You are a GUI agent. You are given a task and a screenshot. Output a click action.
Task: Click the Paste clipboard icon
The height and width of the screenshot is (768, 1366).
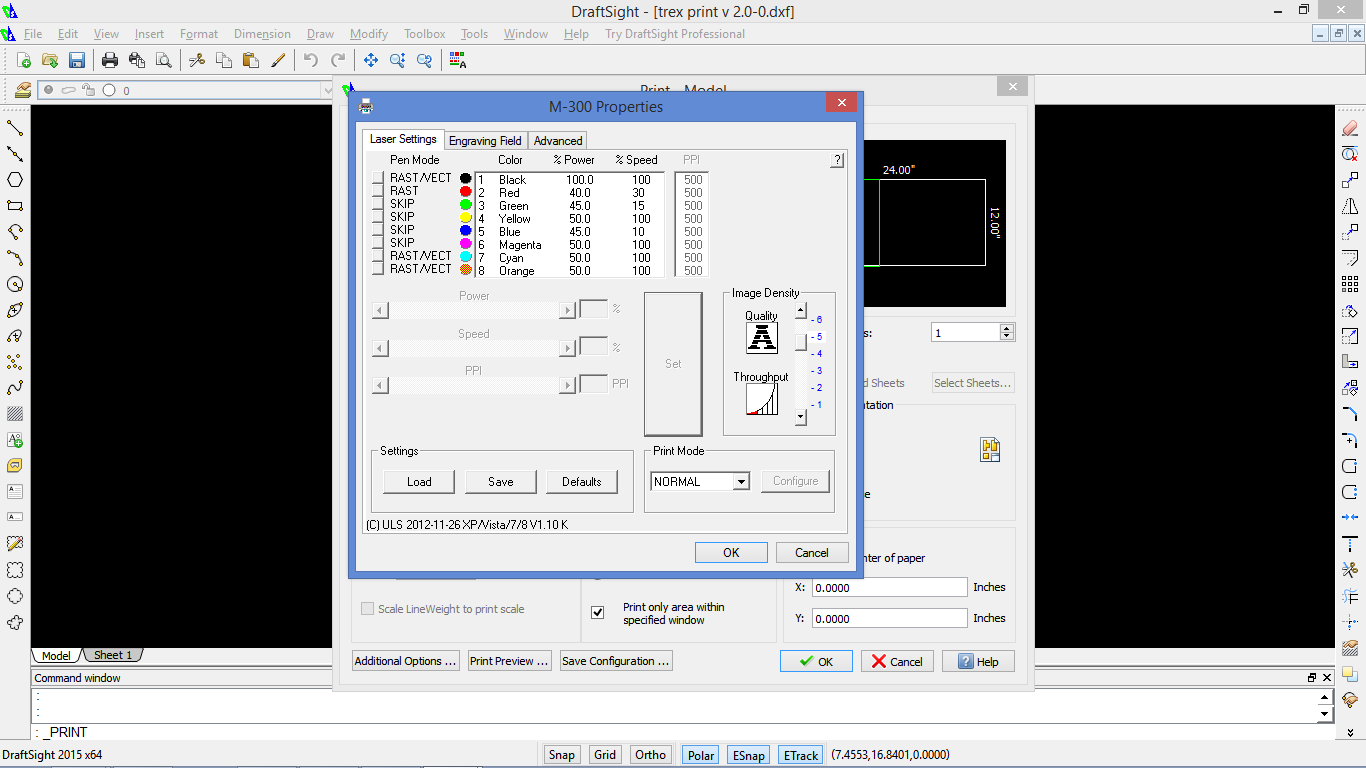click(x=251, y=60)
